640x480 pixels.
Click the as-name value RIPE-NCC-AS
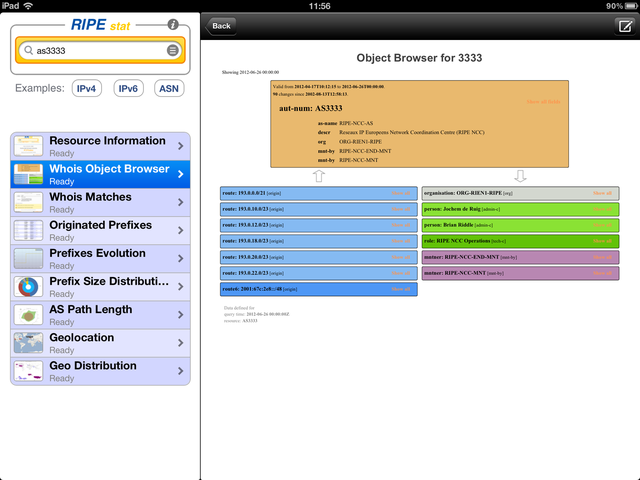(356, 123)
